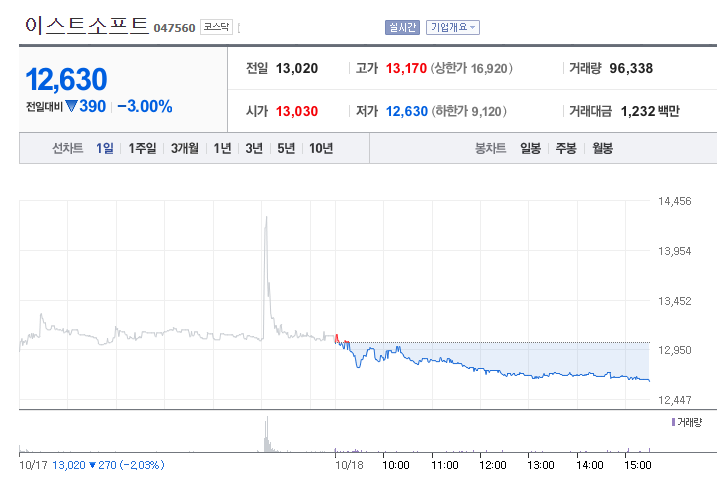Image resolution: width=717 pixels, height=488 pixels.
Task: Click the 거래대금 value 1,232 백만
Action: (x=650, y=111)
